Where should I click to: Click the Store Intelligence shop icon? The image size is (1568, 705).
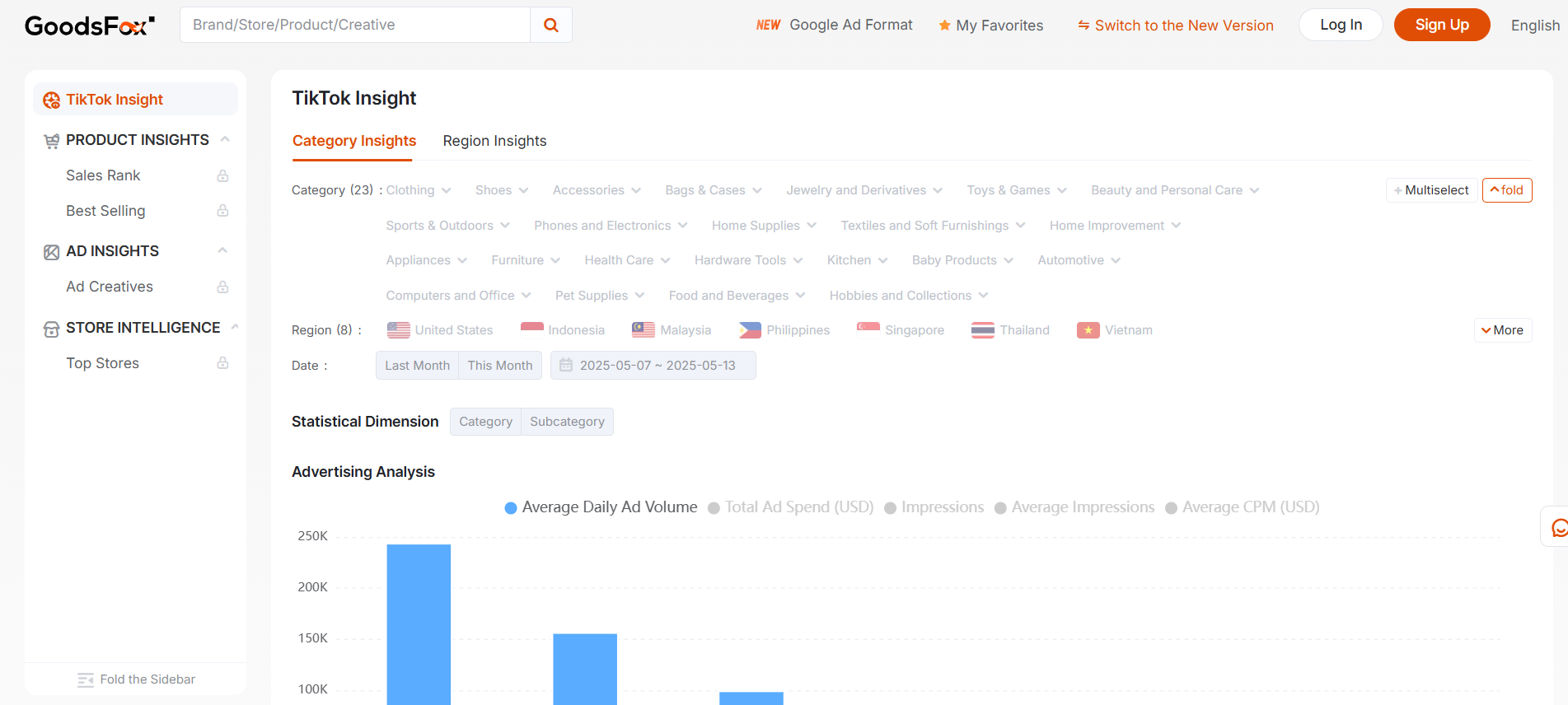[51, 329]
